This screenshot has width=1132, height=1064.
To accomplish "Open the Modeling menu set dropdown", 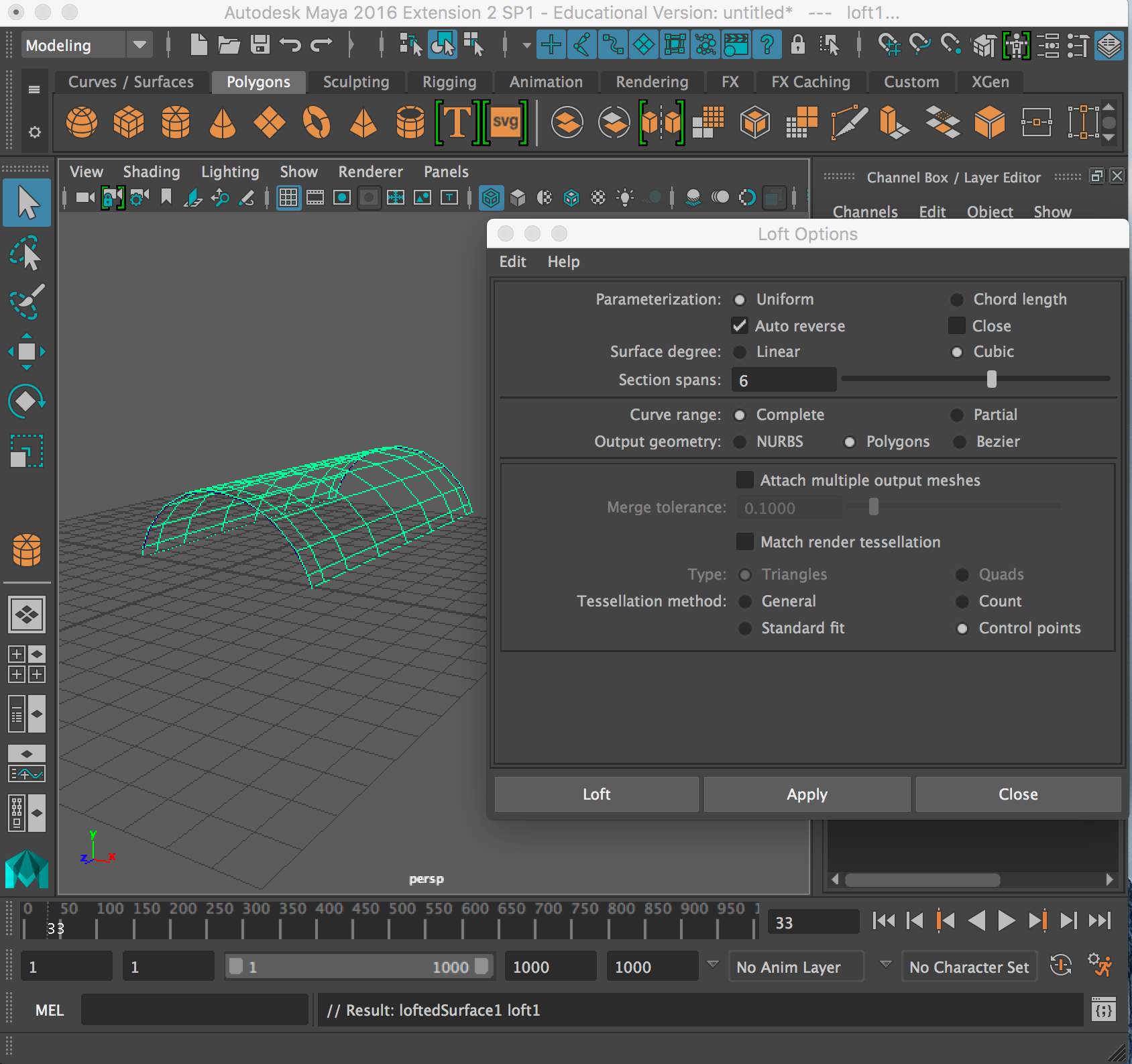I will [x=139, y=45].
